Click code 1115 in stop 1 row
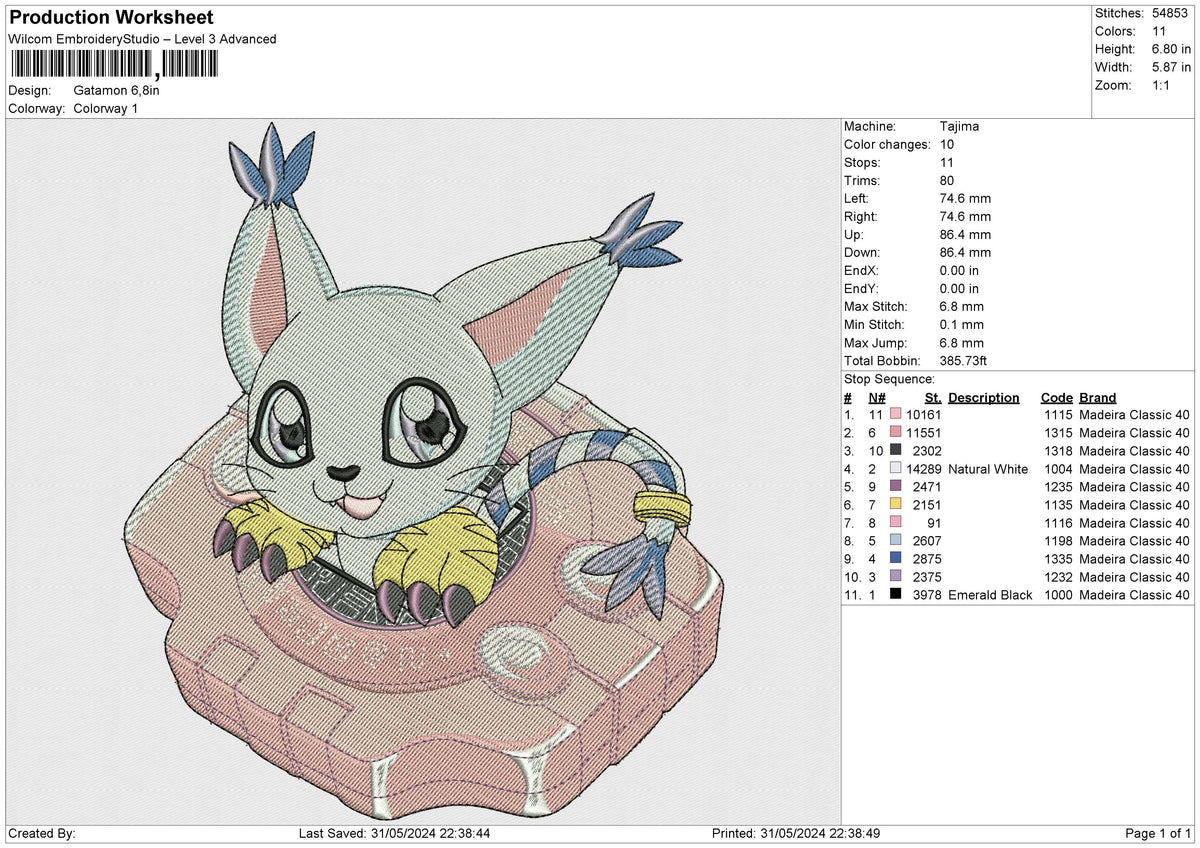Image resolution: width=1200 pixels, height=848 pixels. (x=1058, y=415)
